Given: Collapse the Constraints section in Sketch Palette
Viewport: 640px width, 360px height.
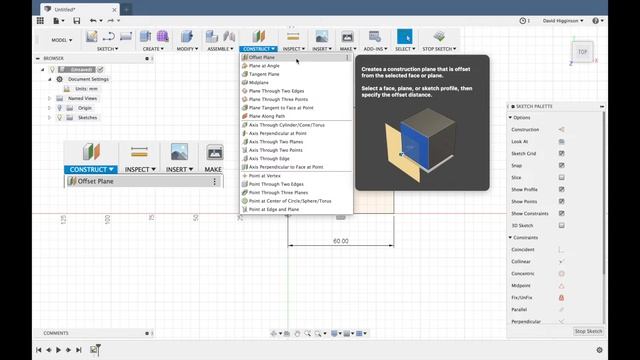Looking at the screenshot, I should pos(510,238).
